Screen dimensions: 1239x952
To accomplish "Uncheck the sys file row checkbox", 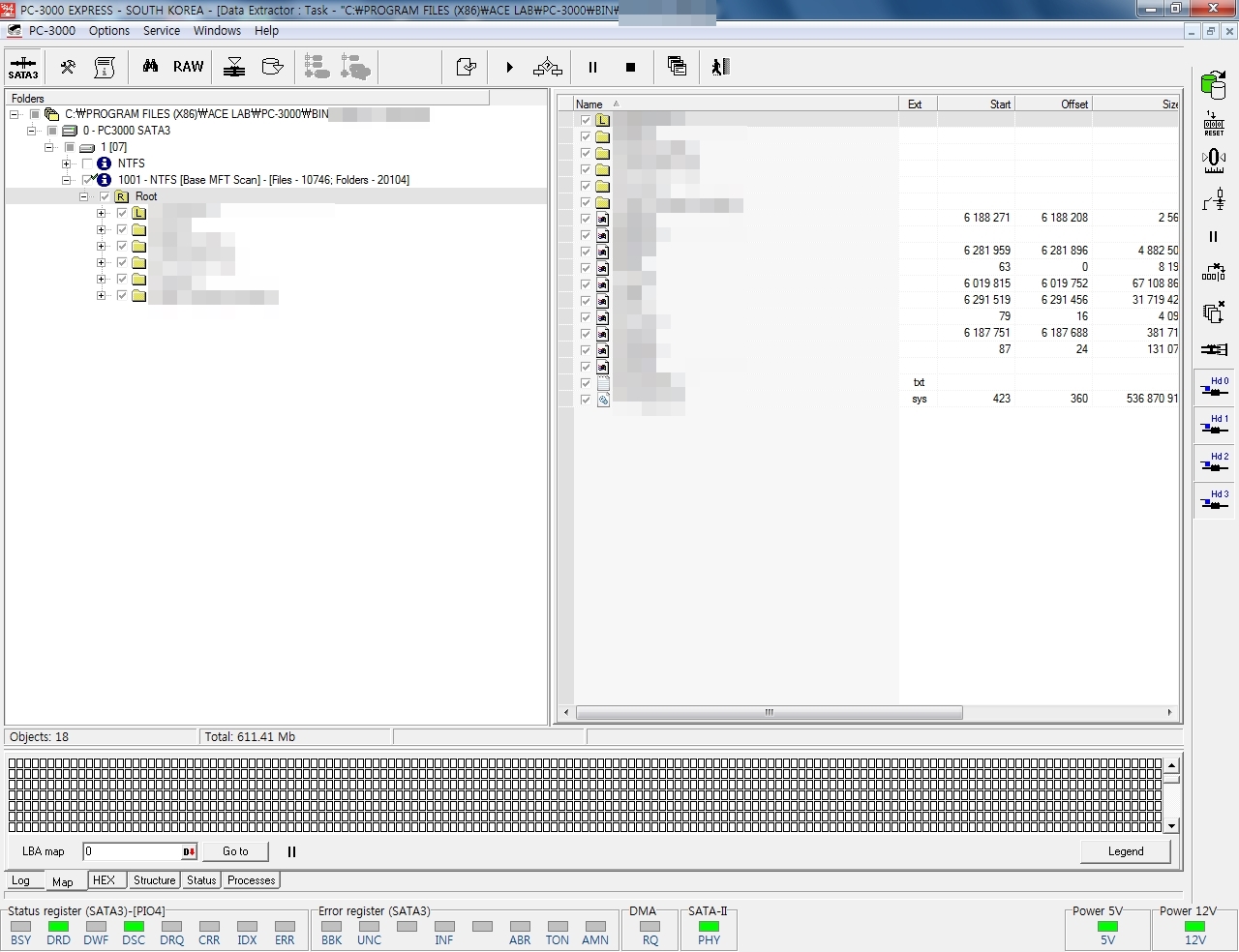I will pos(586,400).
